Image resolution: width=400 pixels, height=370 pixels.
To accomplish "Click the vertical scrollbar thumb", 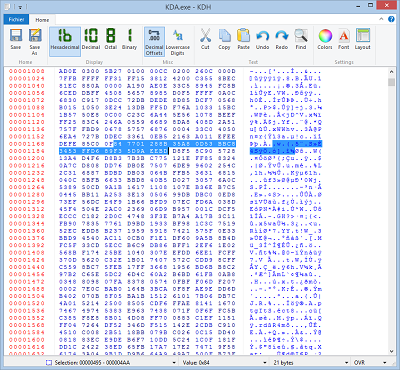I will click(392, 82).
